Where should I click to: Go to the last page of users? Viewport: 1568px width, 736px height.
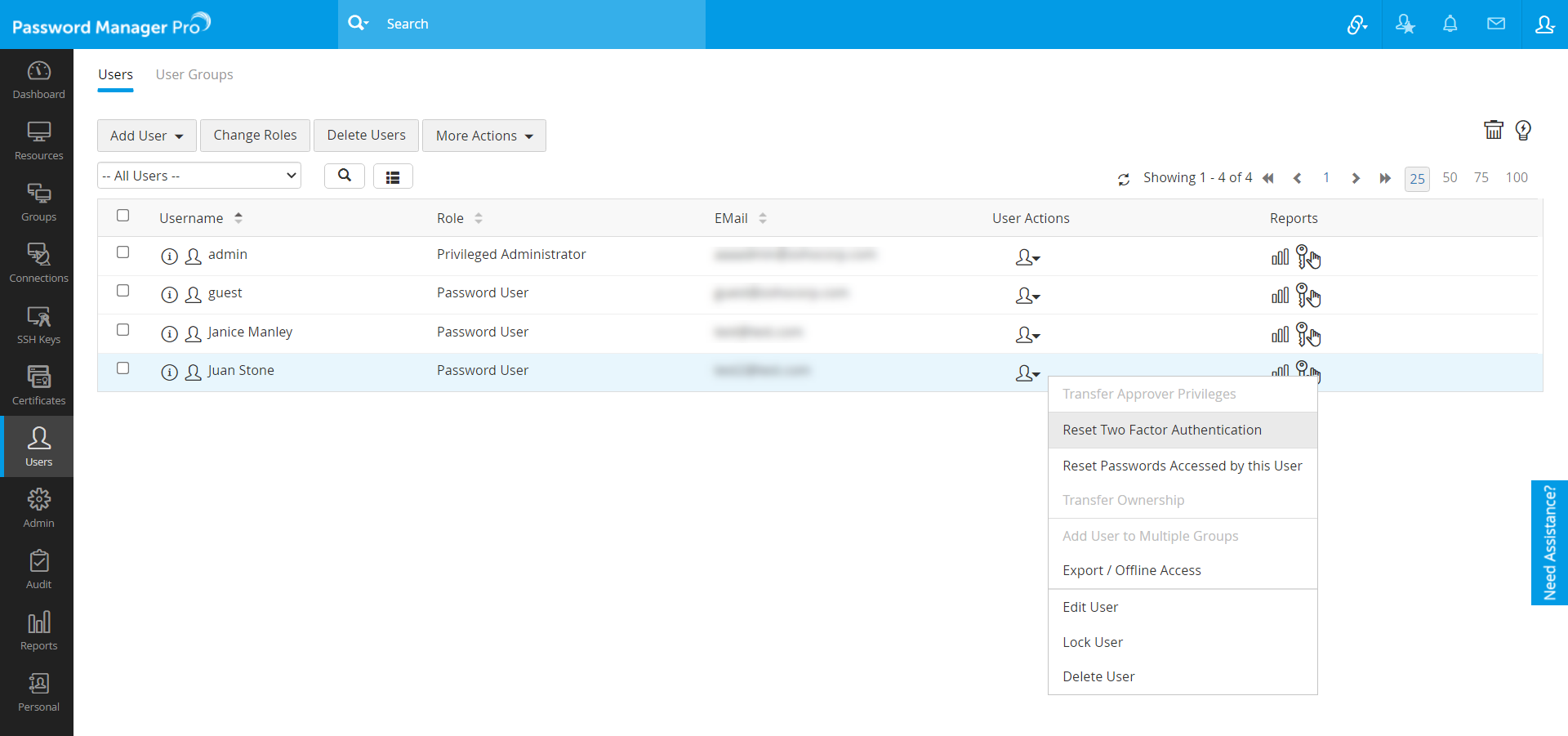coord(1385,178)
